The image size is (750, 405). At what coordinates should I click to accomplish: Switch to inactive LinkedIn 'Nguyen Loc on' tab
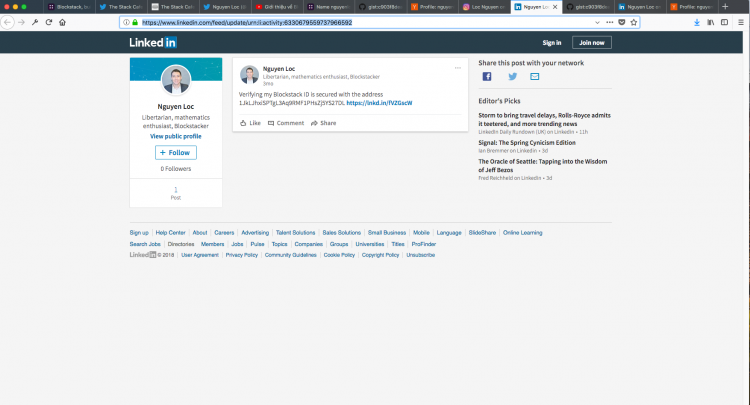click(640, 7)
